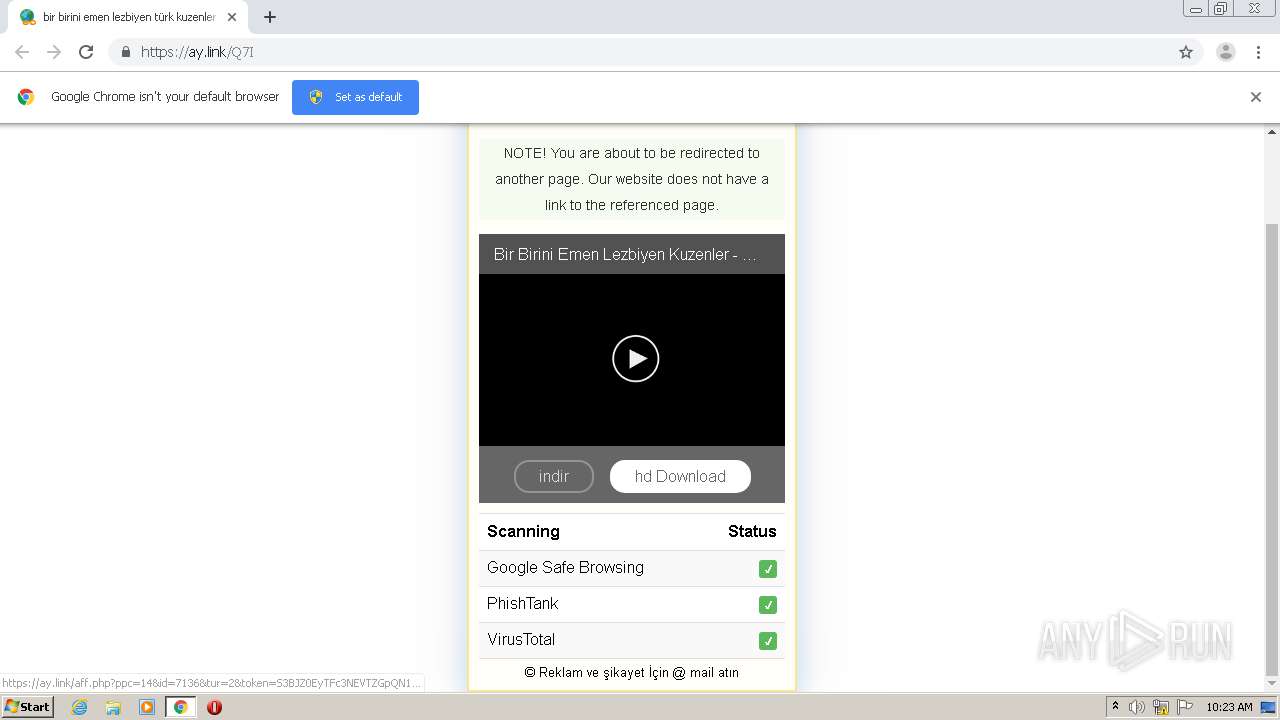Screen dimensions: 1280x720
Task: Select the 'bir birini emen' tab
Action: pos(128,17)
